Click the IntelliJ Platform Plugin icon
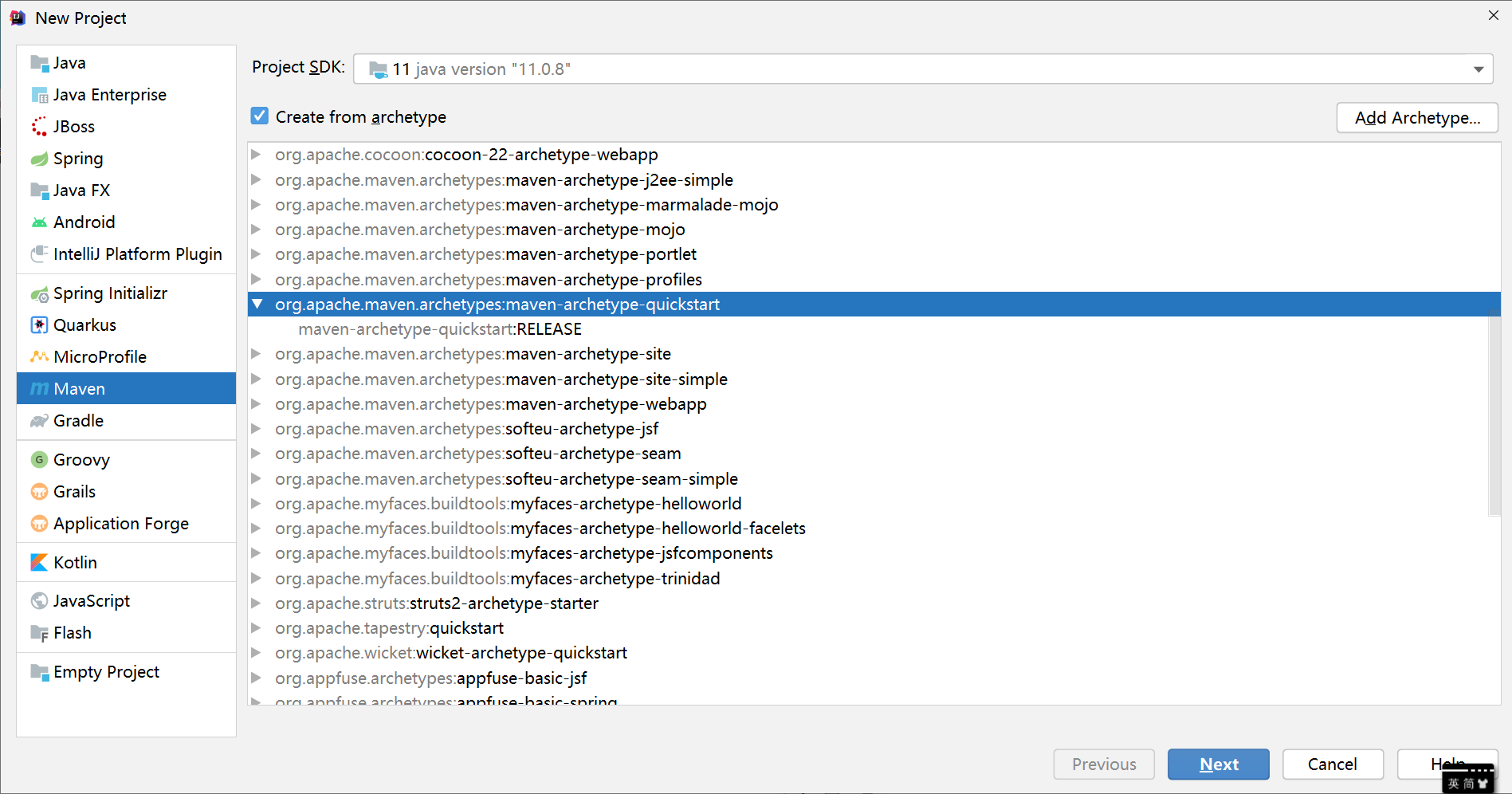1512x794 pixels. click(39, 254)
